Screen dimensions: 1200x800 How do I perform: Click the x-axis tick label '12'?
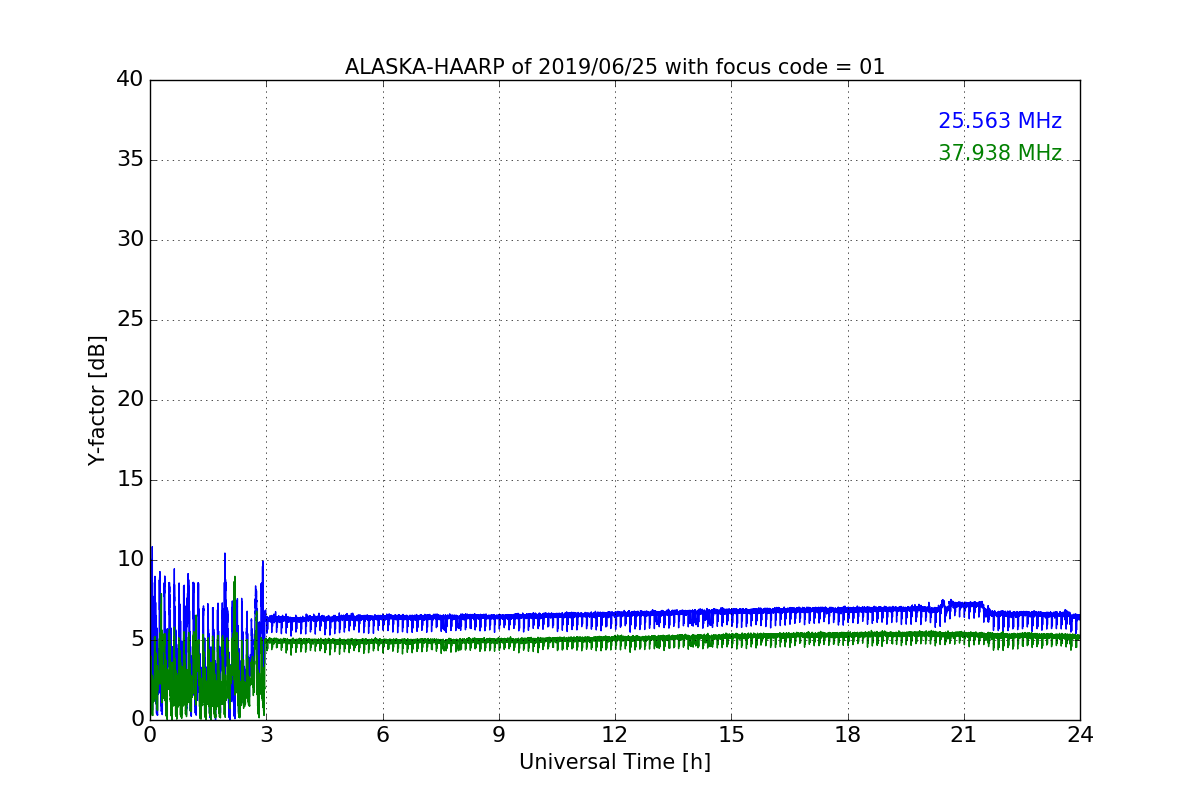[x=615, y=734]
